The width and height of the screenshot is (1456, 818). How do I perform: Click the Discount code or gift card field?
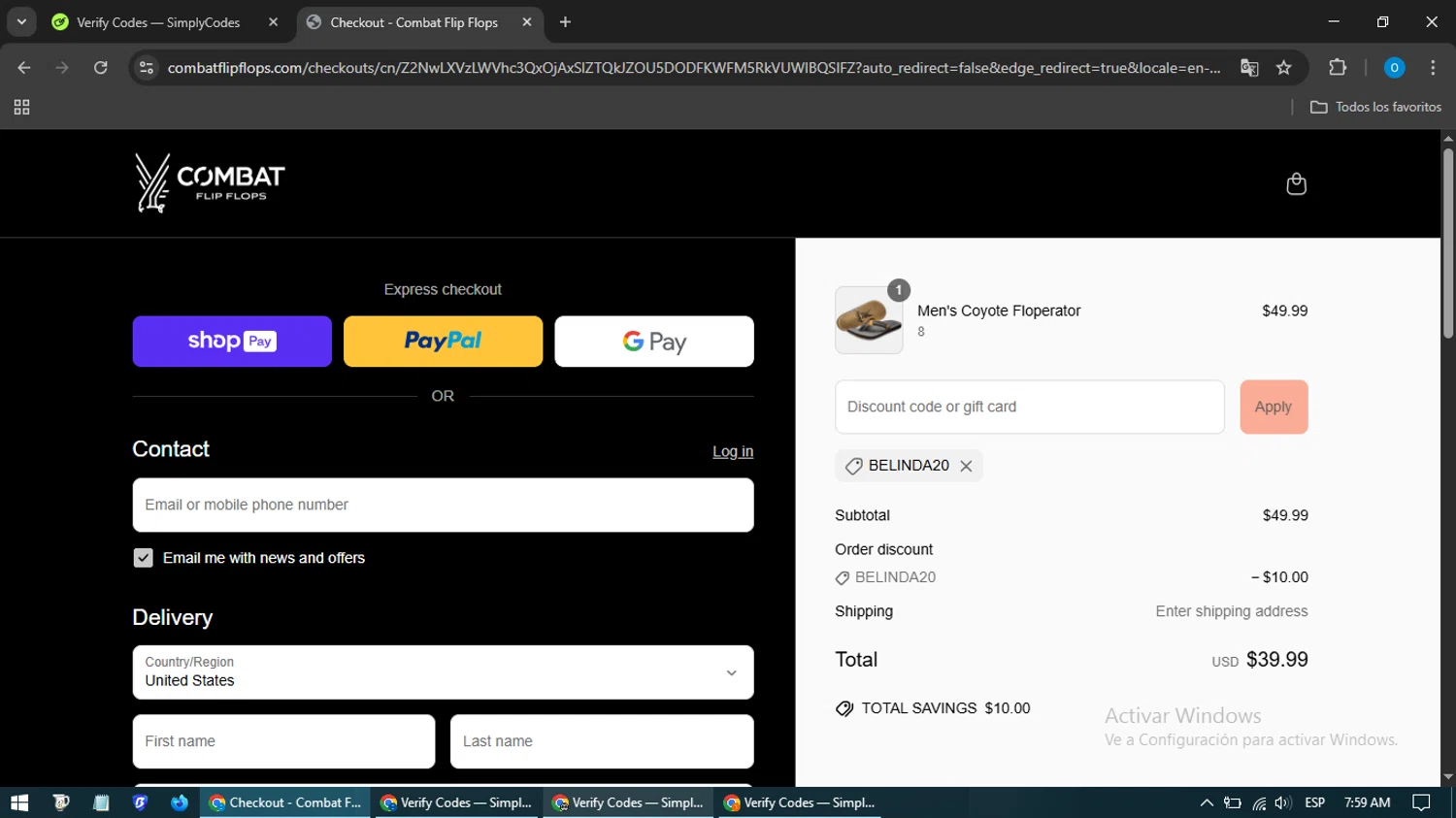[1030, 407]
